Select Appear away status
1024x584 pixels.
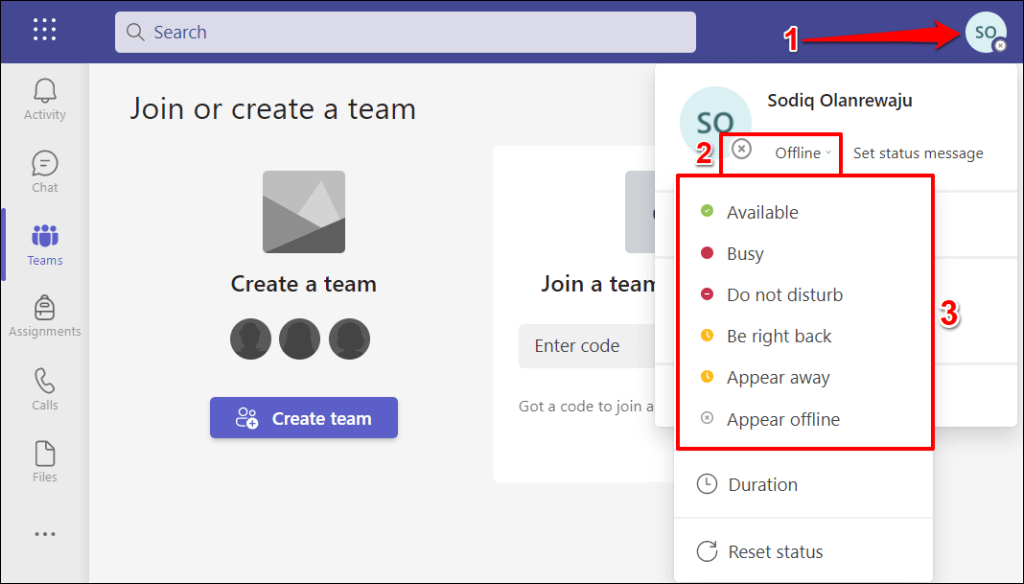[x=778, y=378]
